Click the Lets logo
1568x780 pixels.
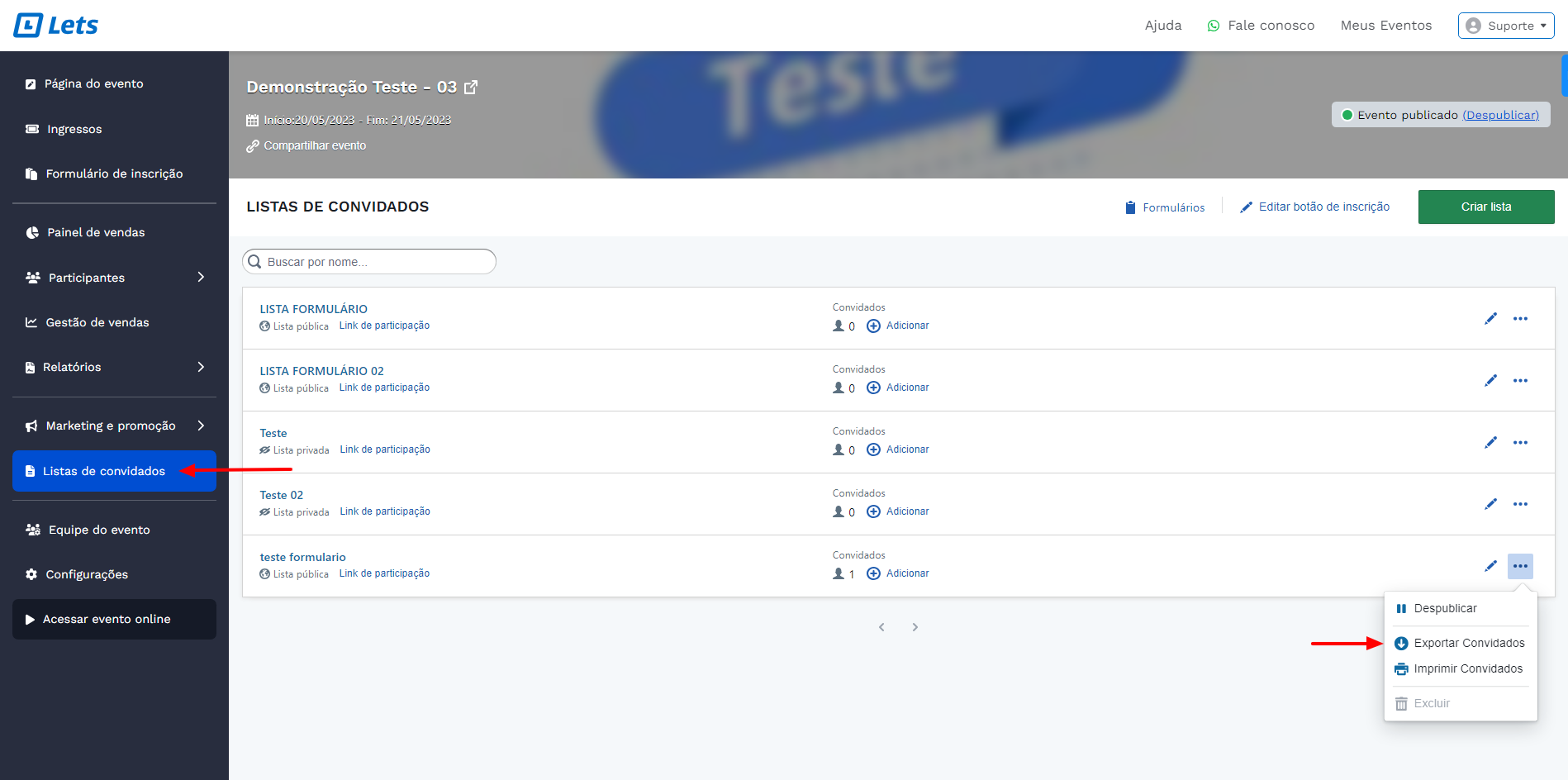[x=56, y=26]
